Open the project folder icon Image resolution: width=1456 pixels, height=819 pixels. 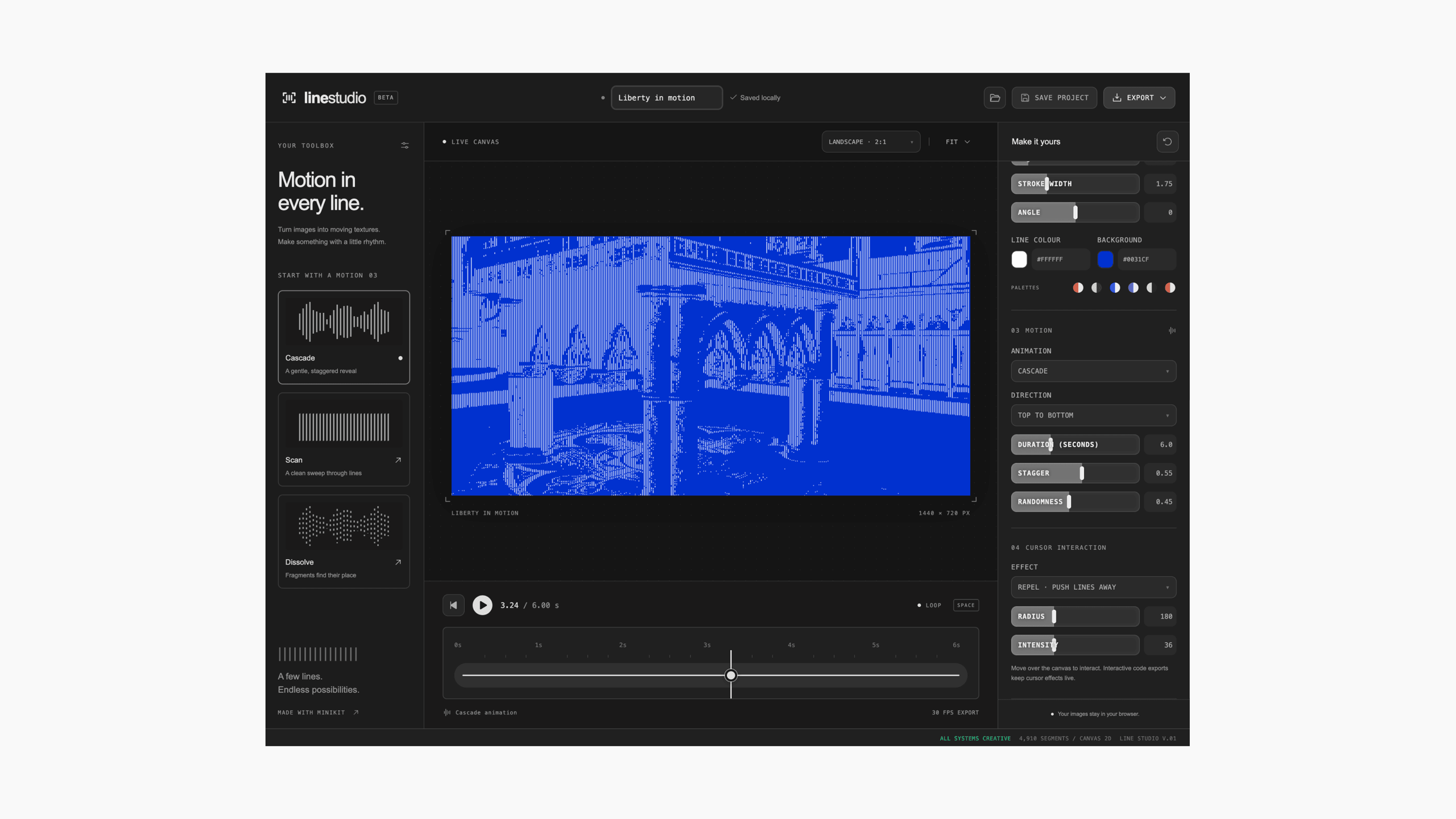[x=995, y=98]
